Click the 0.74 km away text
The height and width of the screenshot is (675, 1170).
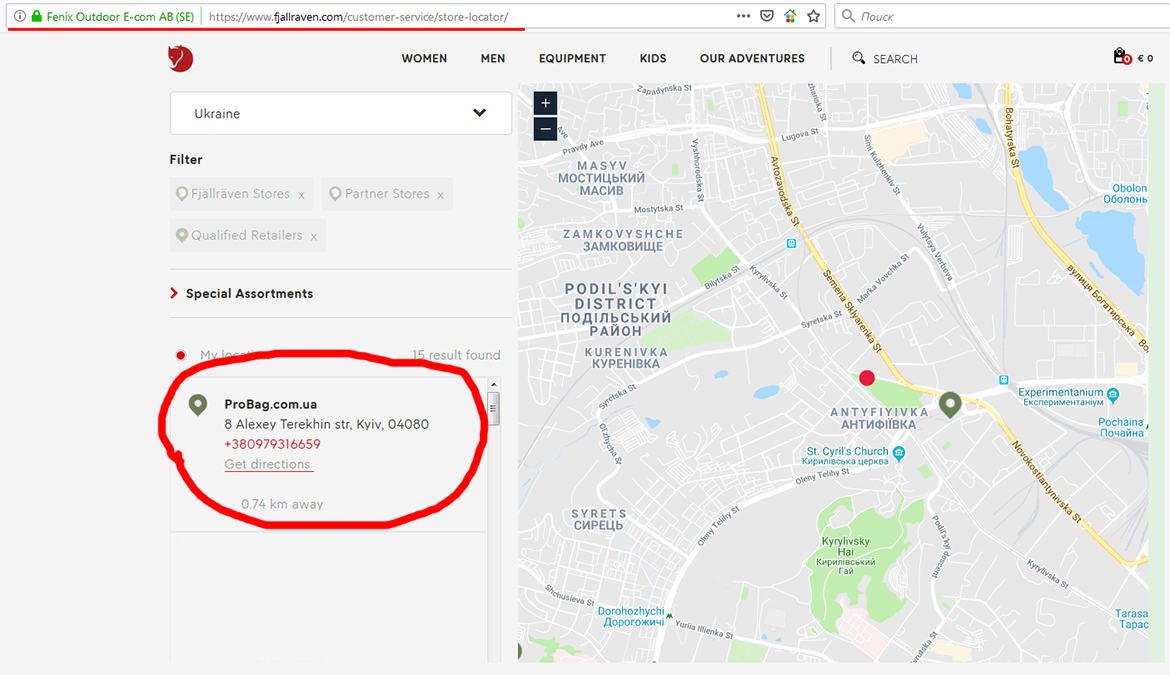coord(282,504)
